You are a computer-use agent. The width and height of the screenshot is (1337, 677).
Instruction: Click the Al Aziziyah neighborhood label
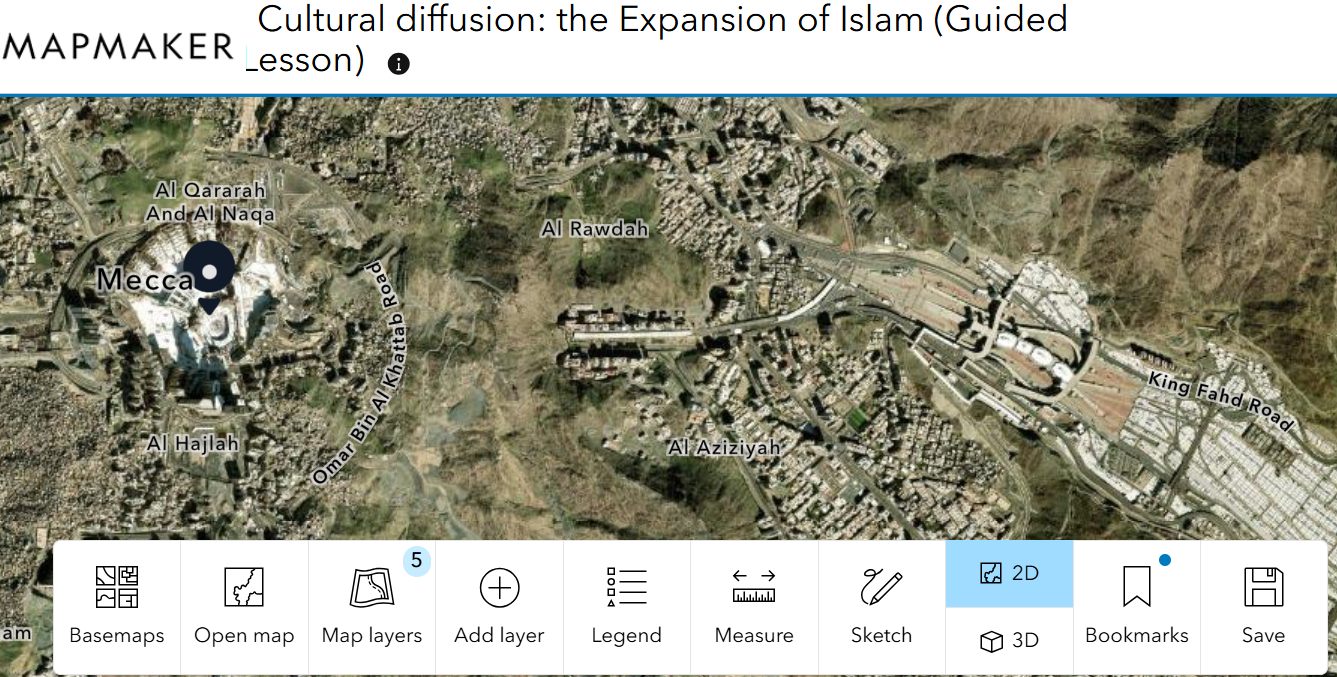(724, 448)
